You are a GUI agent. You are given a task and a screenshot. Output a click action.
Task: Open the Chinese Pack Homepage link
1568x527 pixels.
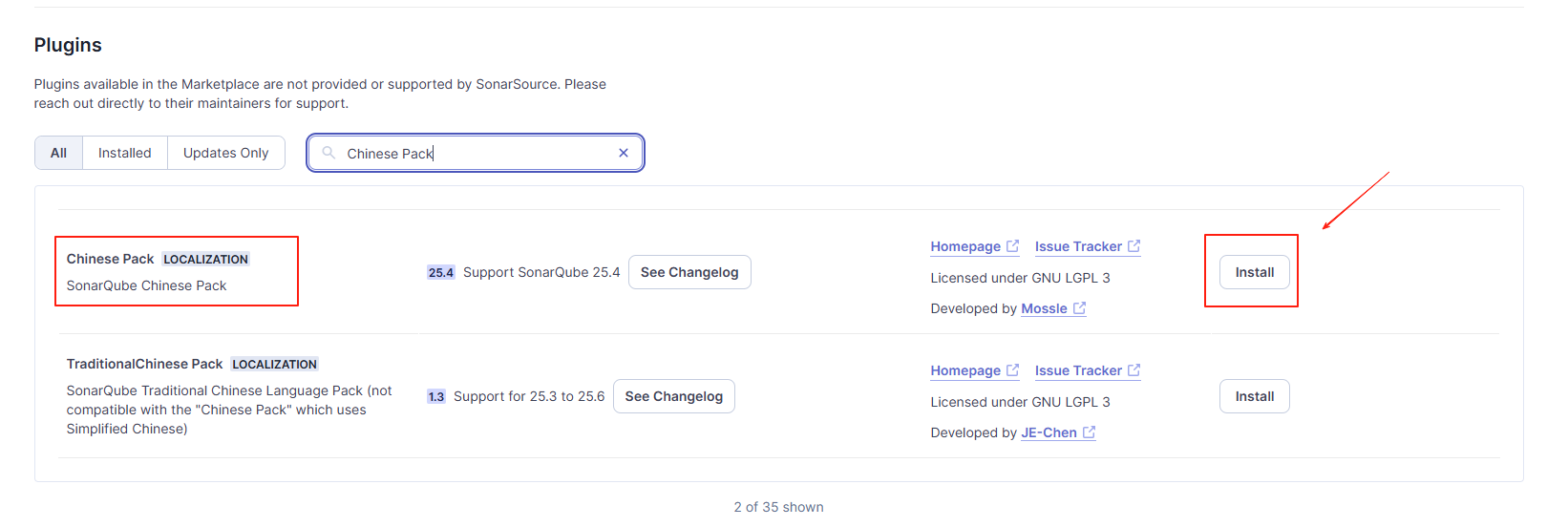(965, 246)
